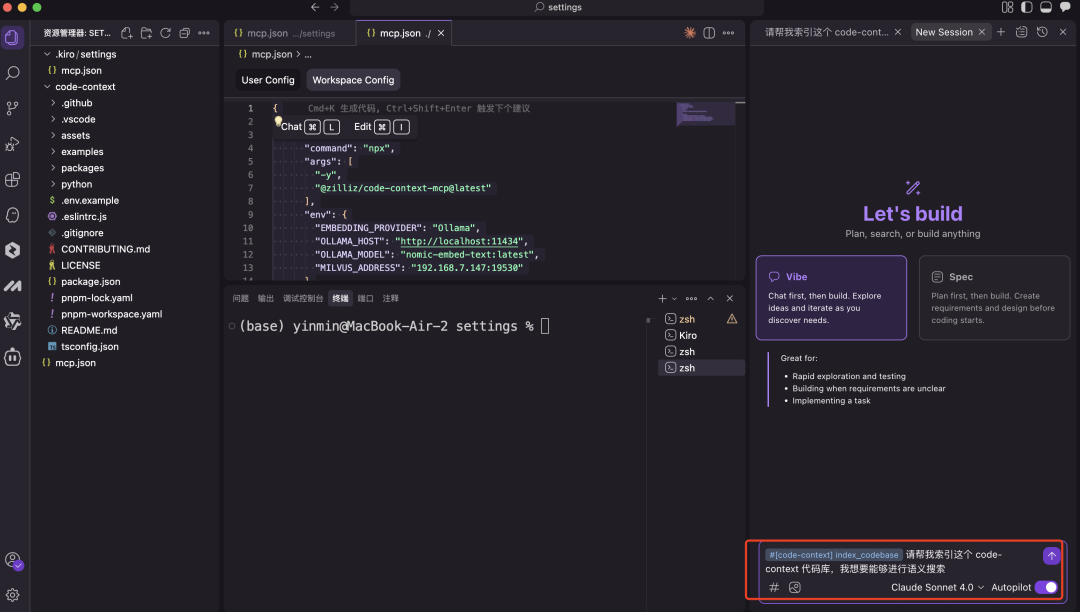Open the robot icon in activity bar
The width and height of the screenshot is (1080, 612).
[x=12, y=357]
